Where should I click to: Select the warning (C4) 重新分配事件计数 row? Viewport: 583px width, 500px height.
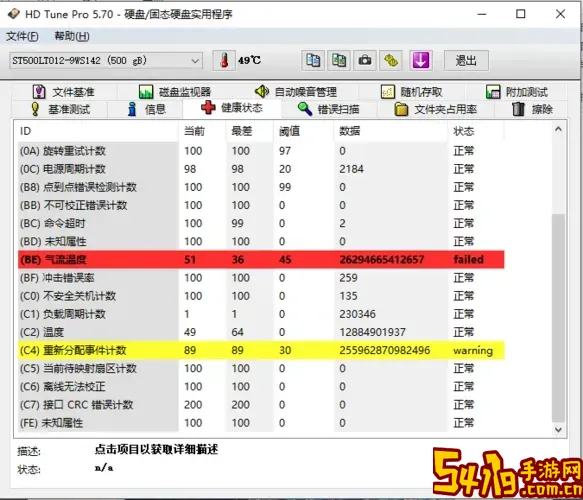pos(261,350)
